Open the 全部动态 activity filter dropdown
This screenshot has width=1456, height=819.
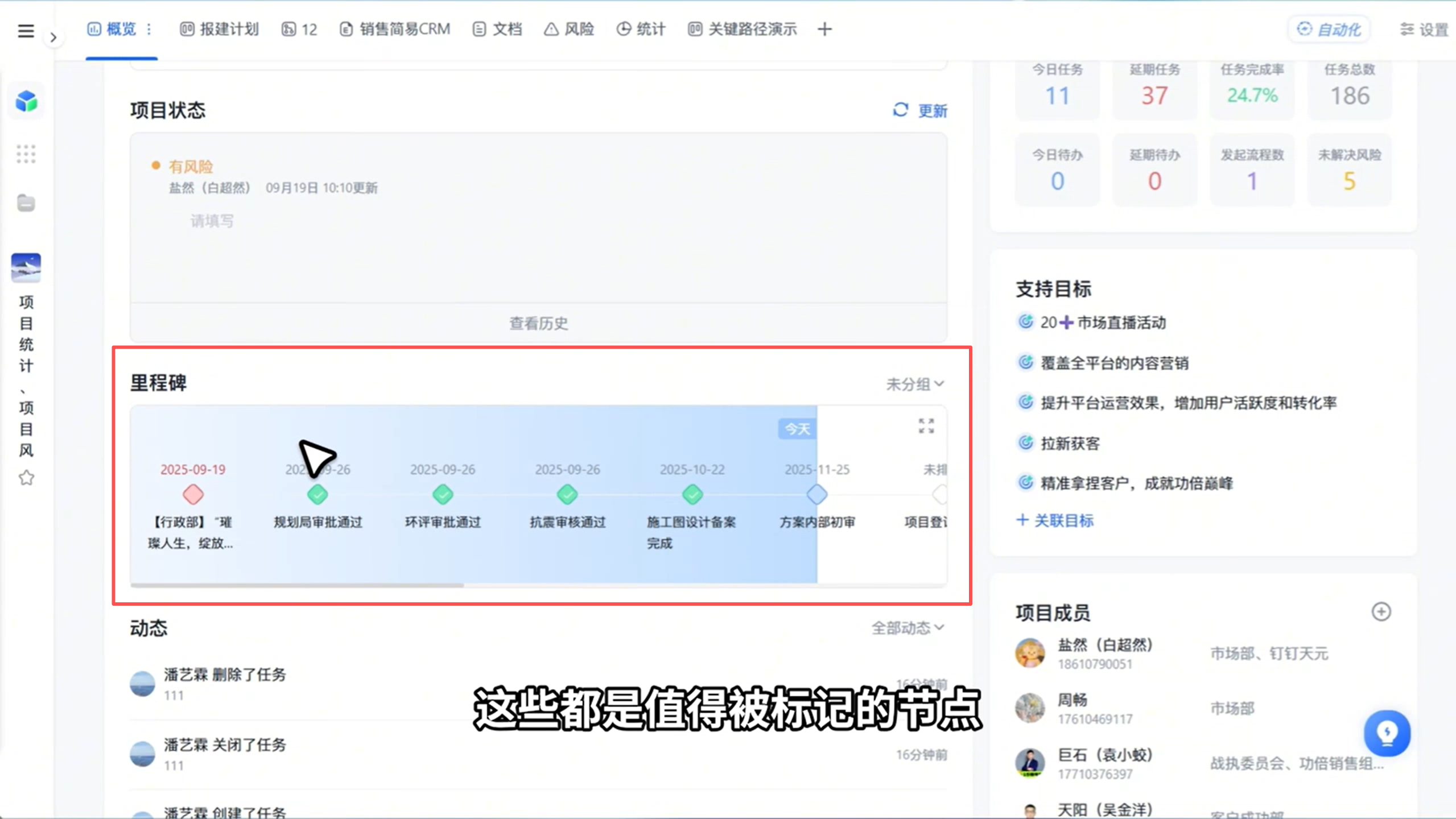click(908, 628)
